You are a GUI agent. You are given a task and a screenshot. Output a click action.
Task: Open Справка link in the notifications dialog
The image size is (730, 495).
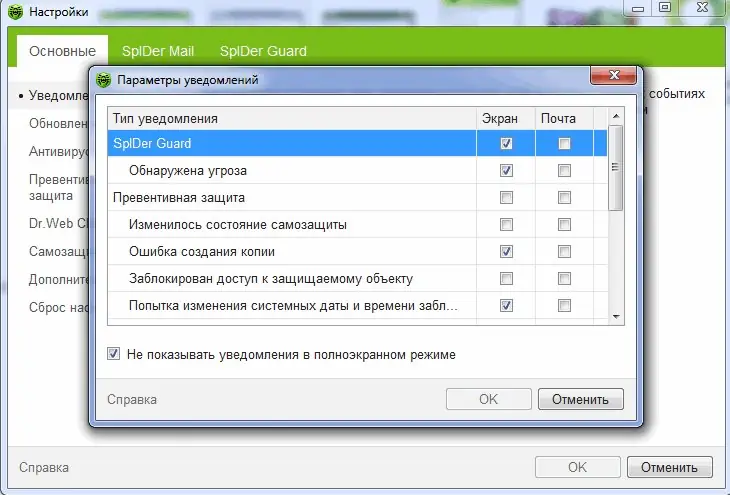point(132,400)
